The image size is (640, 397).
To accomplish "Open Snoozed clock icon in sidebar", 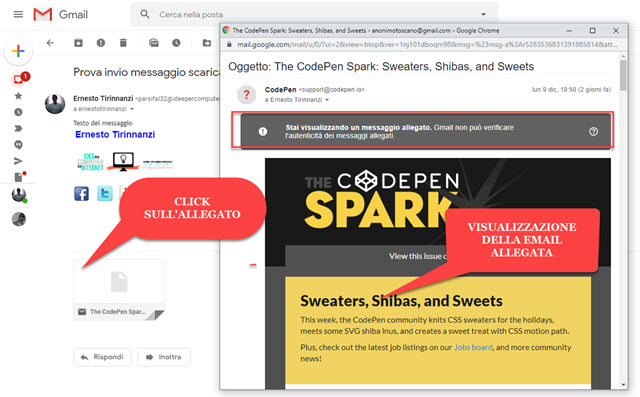I will tap(18, 112).
